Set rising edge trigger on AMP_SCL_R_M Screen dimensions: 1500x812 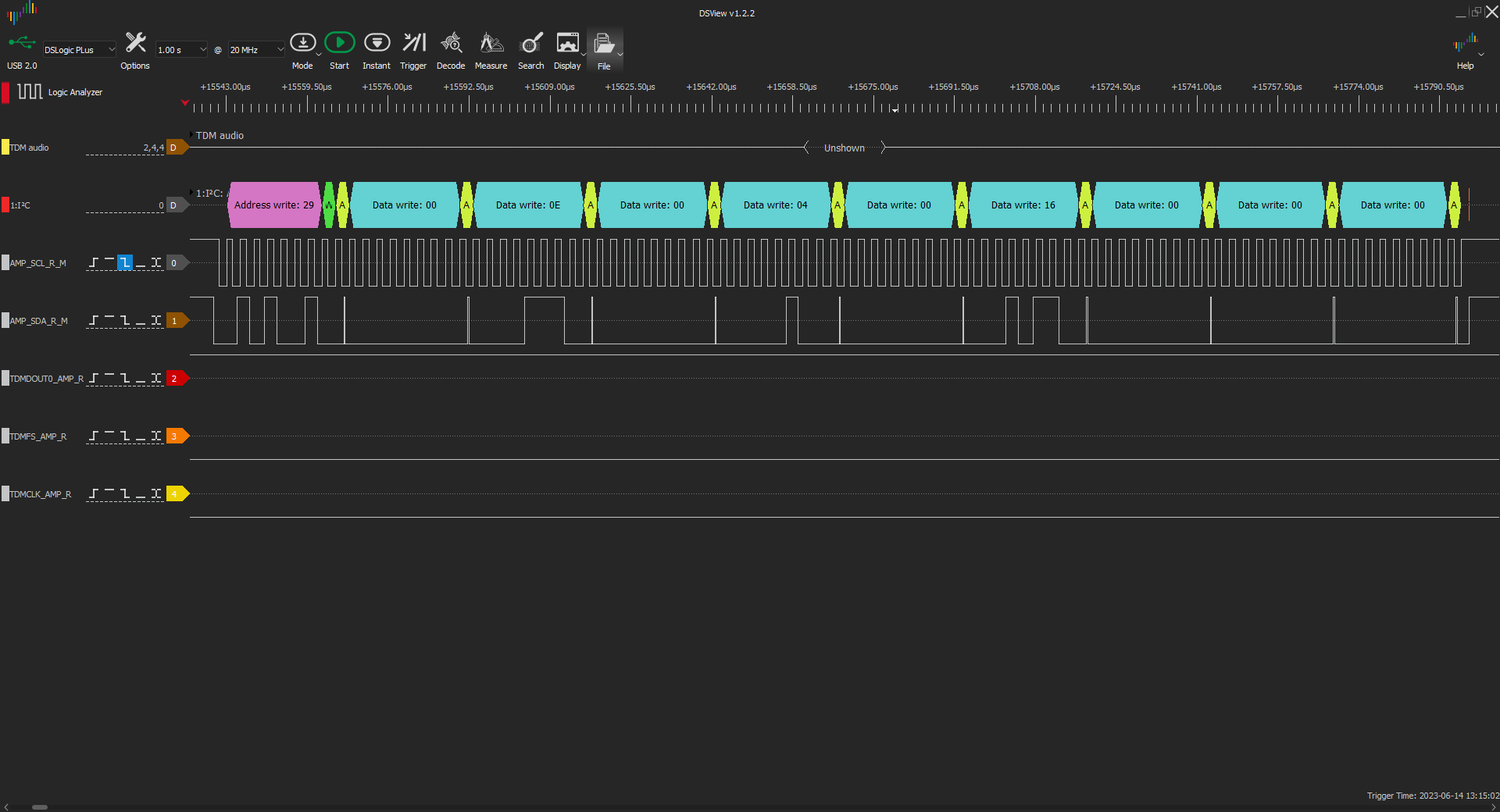pyautogui.click(x=94, y=262)
